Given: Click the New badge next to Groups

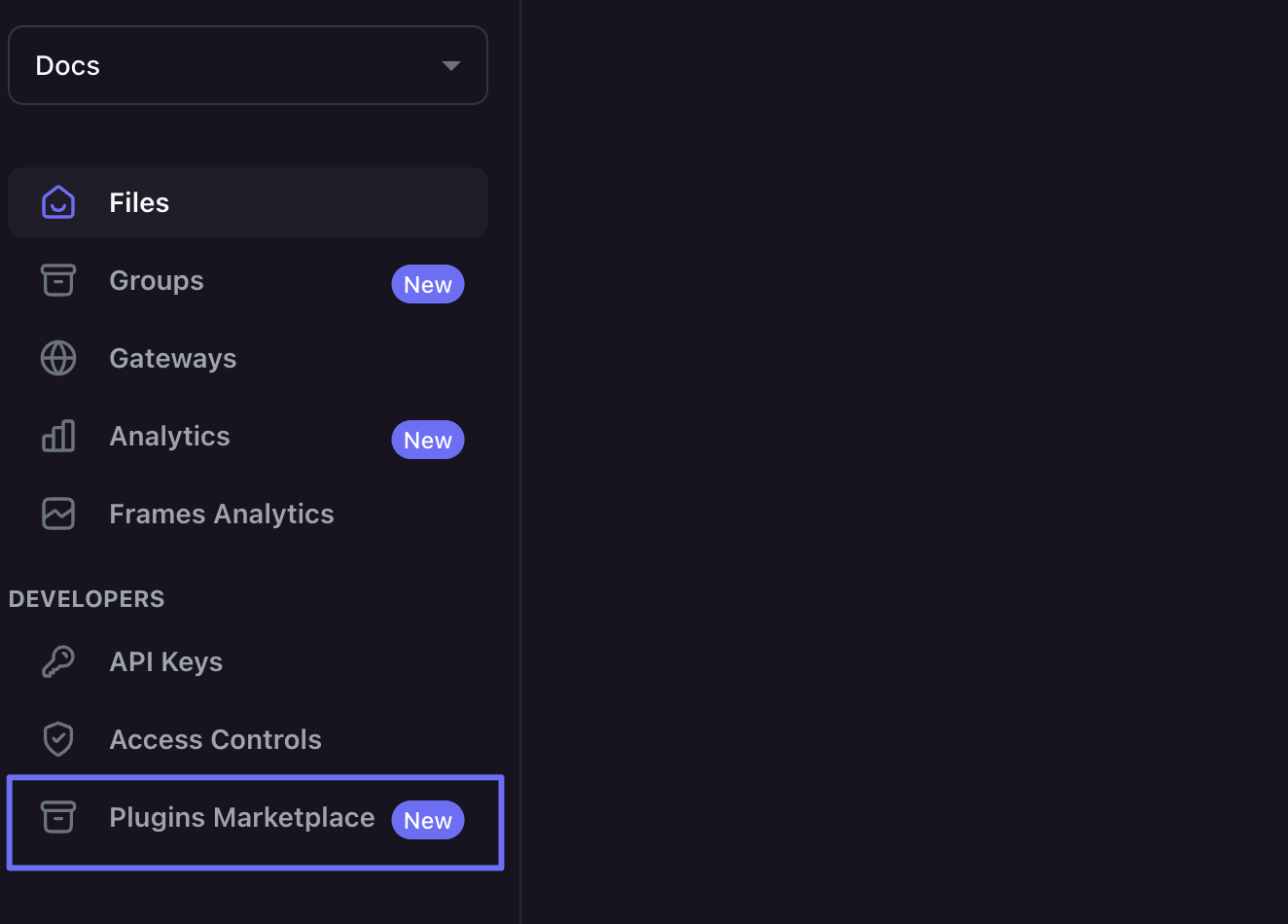Looking at the screenshot, I should point(428,284).
